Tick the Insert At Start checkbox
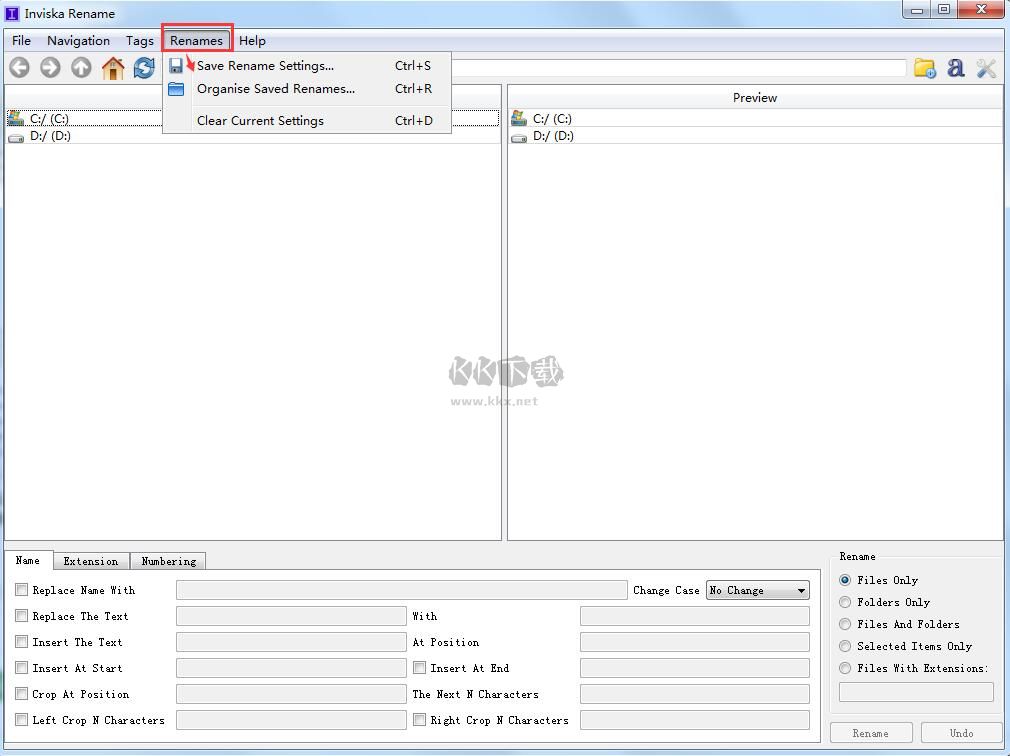Image resolution: width=1010 pixels, height=756 pixels. click(x=21, y=668)
